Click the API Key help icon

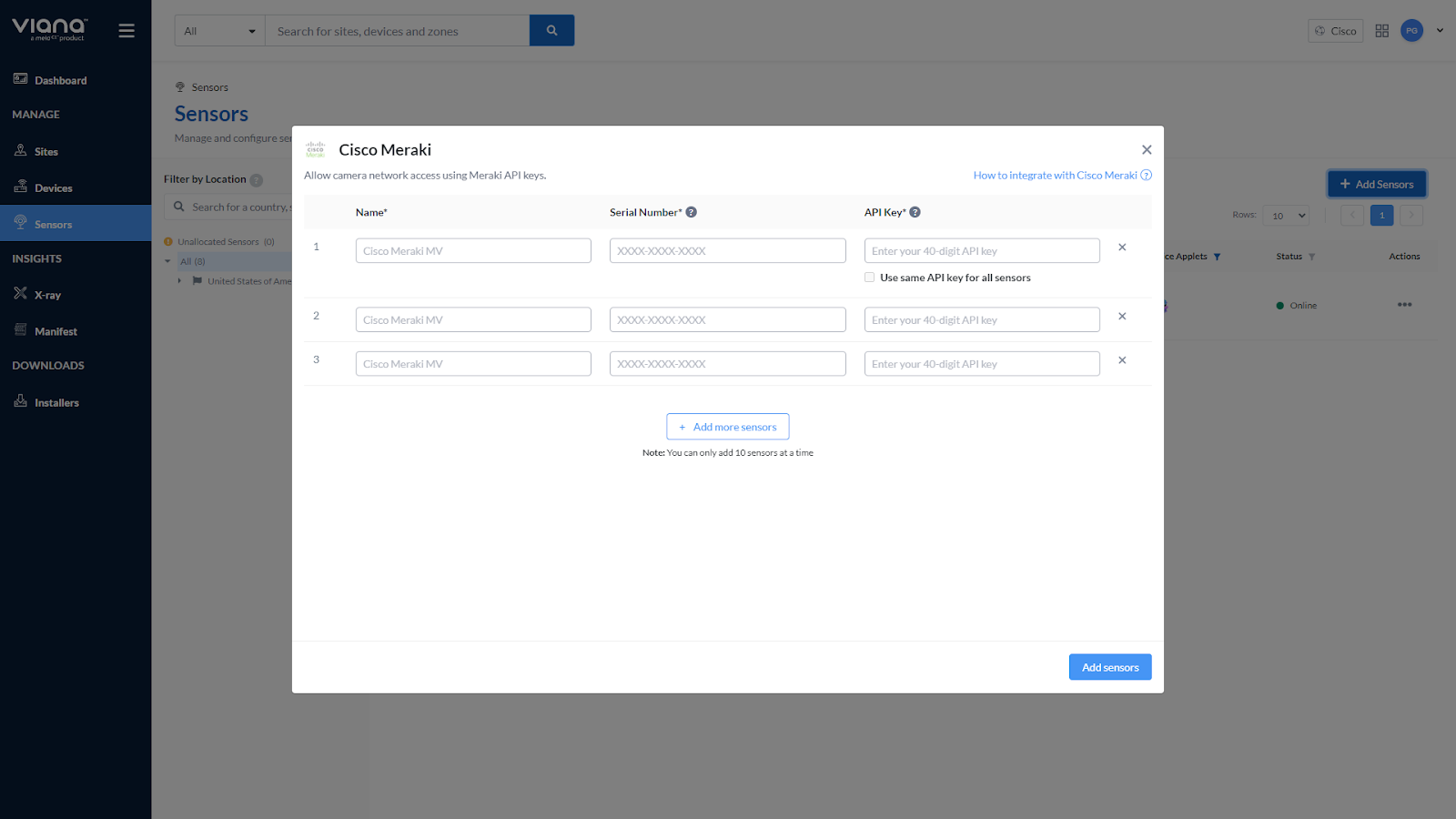pos(915,212)
